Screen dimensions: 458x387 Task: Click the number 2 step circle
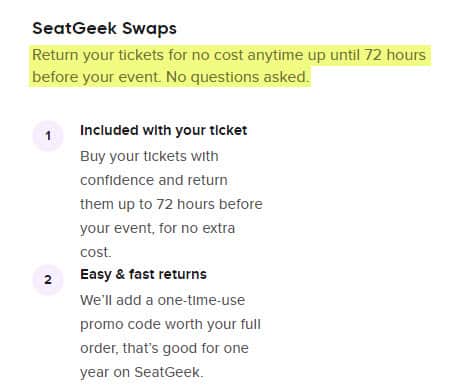coord(48,280)
